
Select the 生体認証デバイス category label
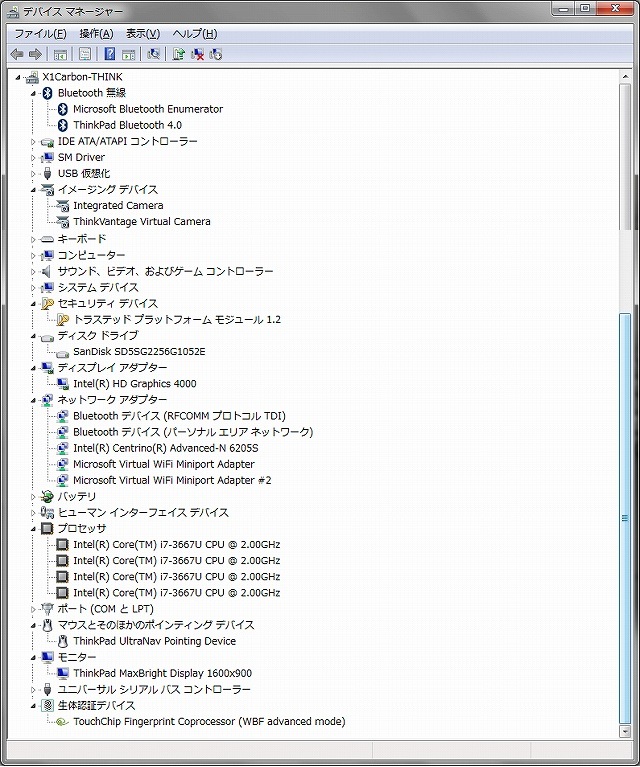click(96, 705)
